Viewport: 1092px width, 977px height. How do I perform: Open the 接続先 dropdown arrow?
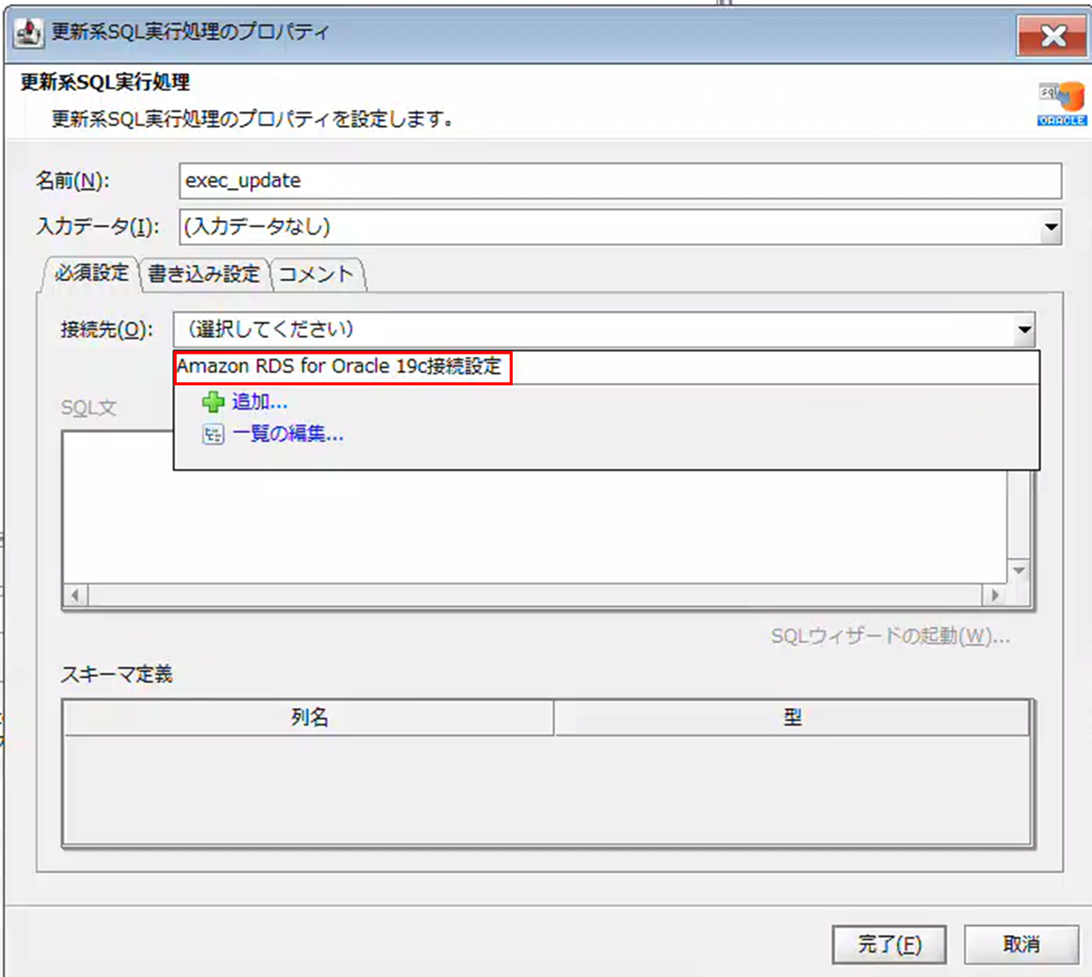(x=1024, y=329)
